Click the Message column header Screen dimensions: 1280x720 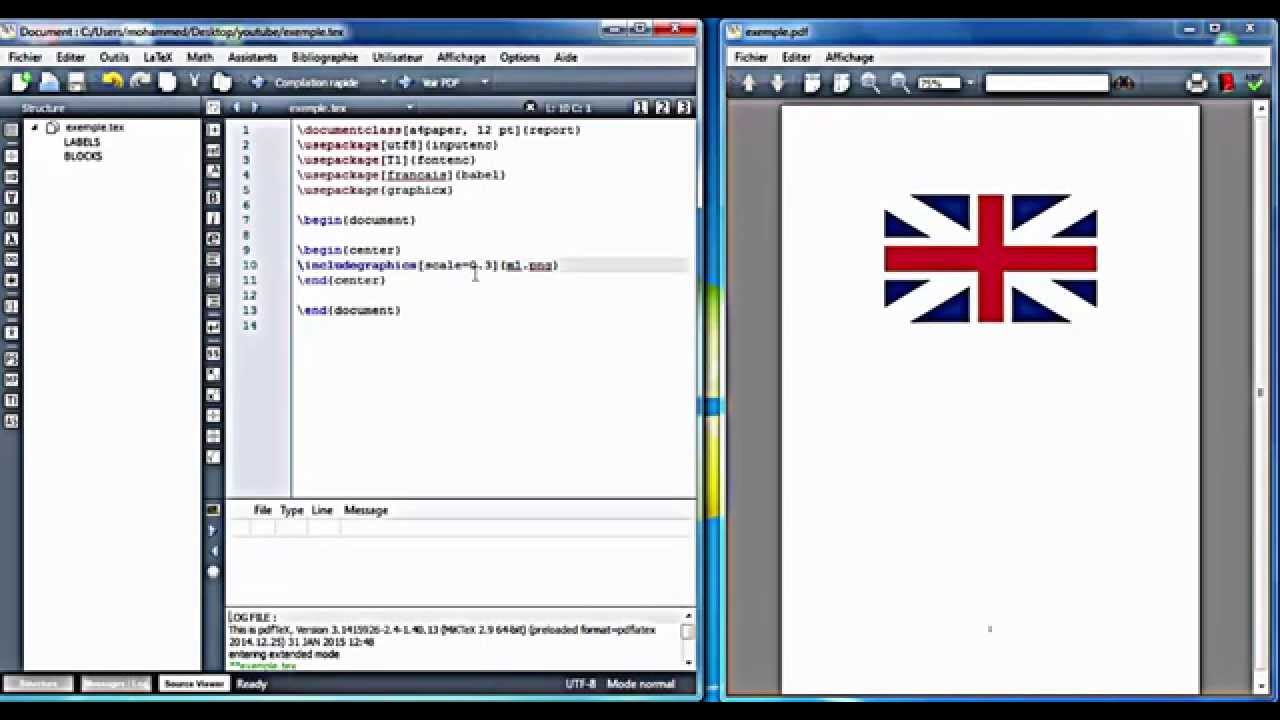pyautogui.click(x=366, y=510)
